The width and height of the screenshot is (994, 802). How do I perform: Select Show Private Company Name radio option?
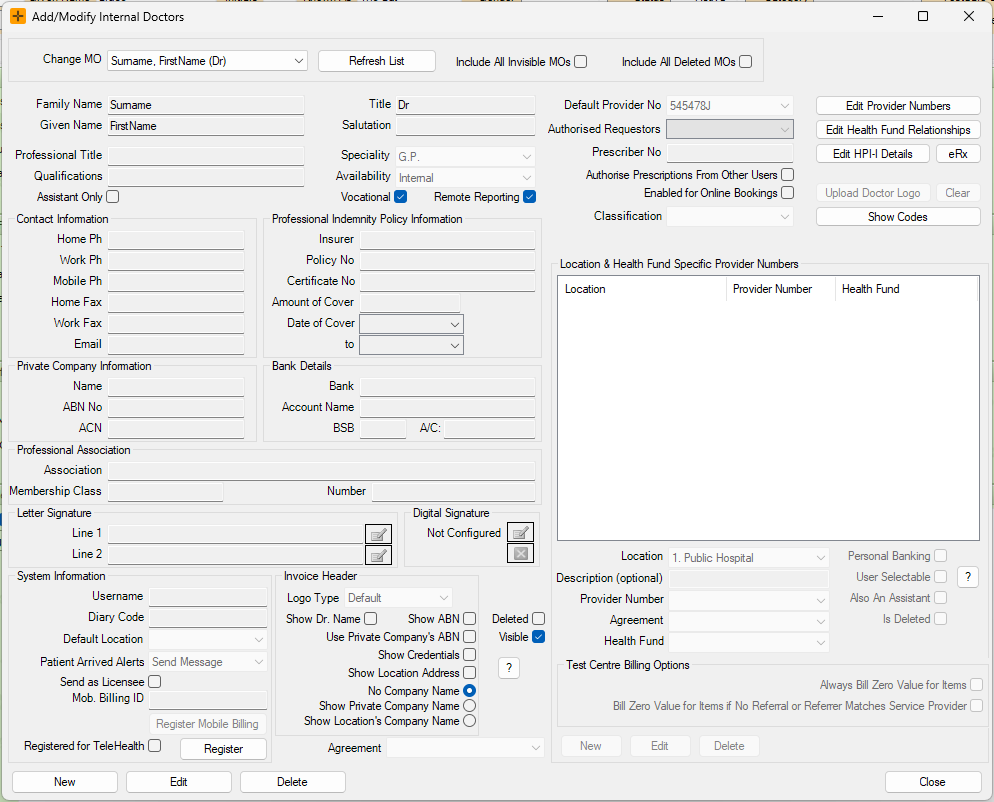coord(469,706)
